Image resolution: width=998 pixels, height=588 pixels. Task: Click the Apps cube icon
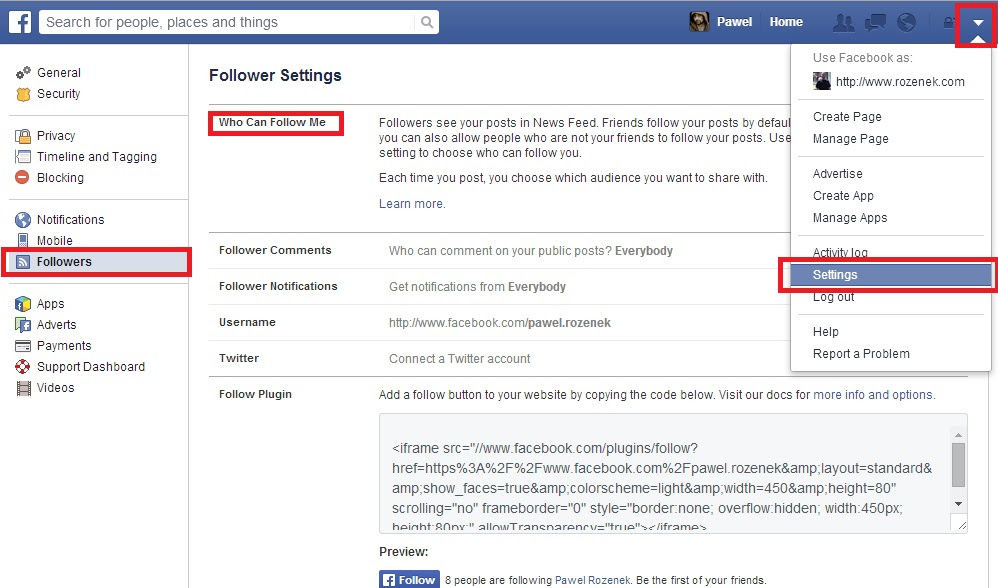coord(23,304)
